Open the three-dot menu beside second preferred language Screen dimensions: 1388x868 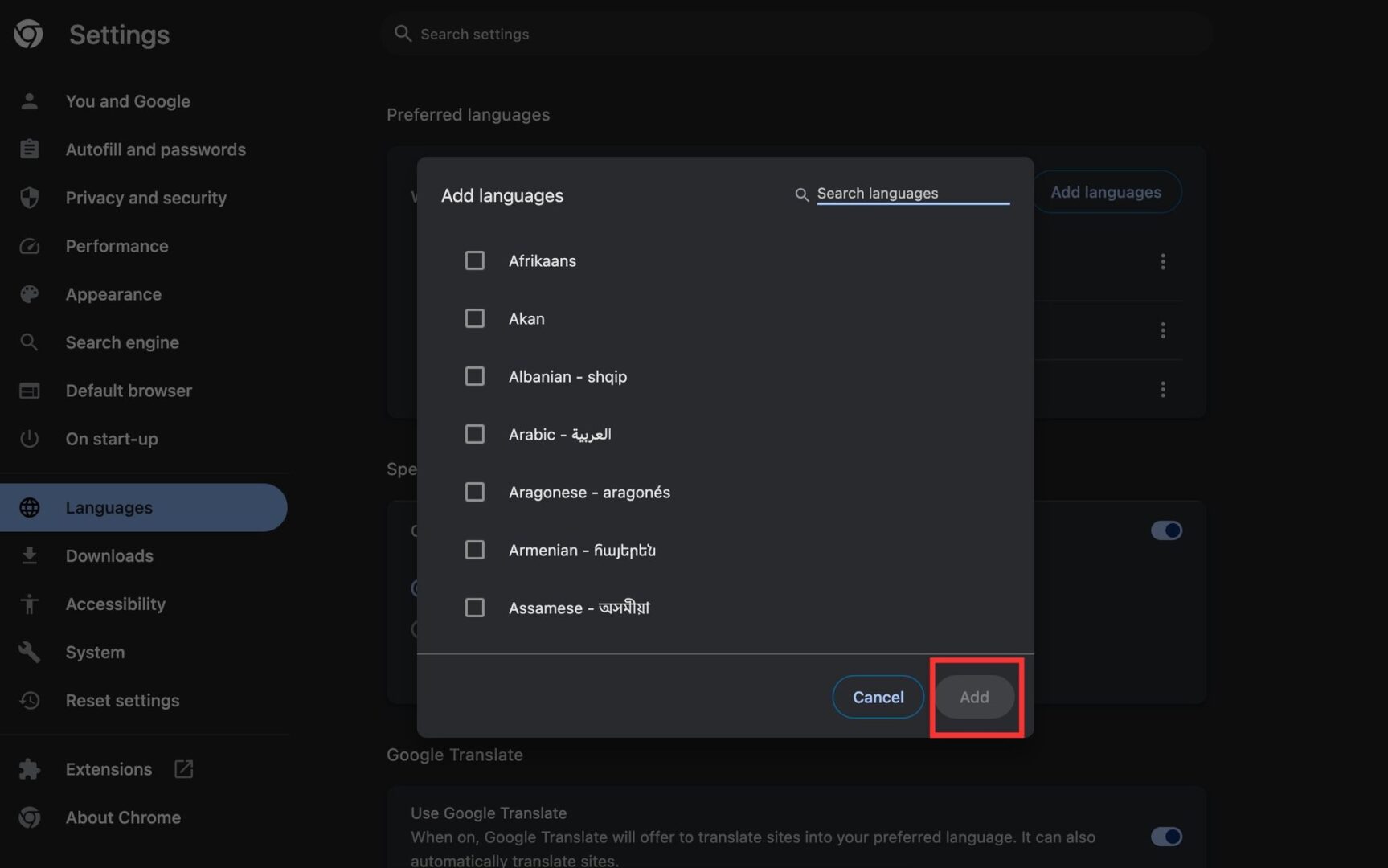1163,330
